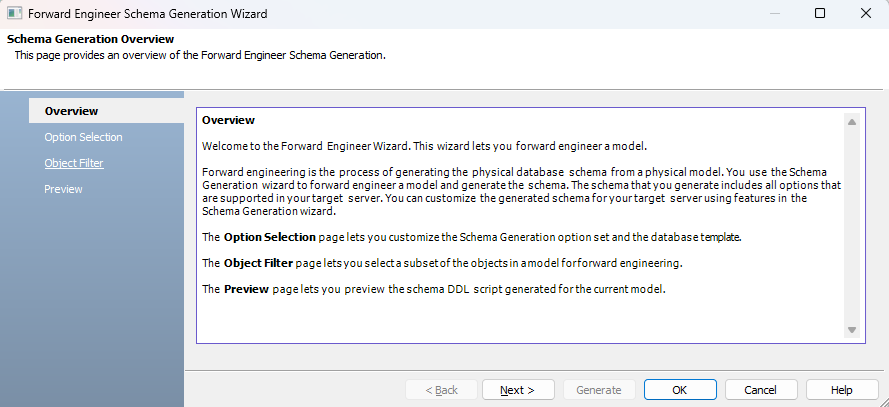Viewport: 889px width, 407px height.
Task: Click the bold Overview heading in the text pane
Action: (x=228, y=120)
